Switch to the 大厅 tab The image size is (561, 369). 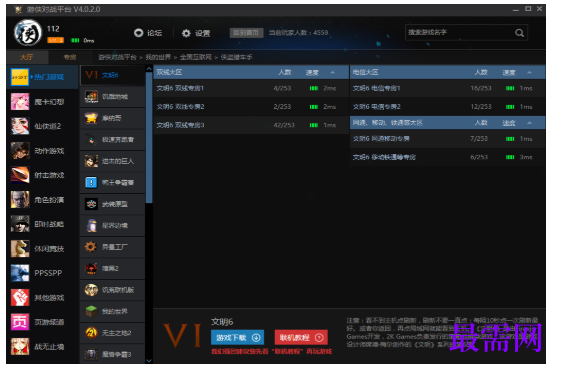(27, 57)
